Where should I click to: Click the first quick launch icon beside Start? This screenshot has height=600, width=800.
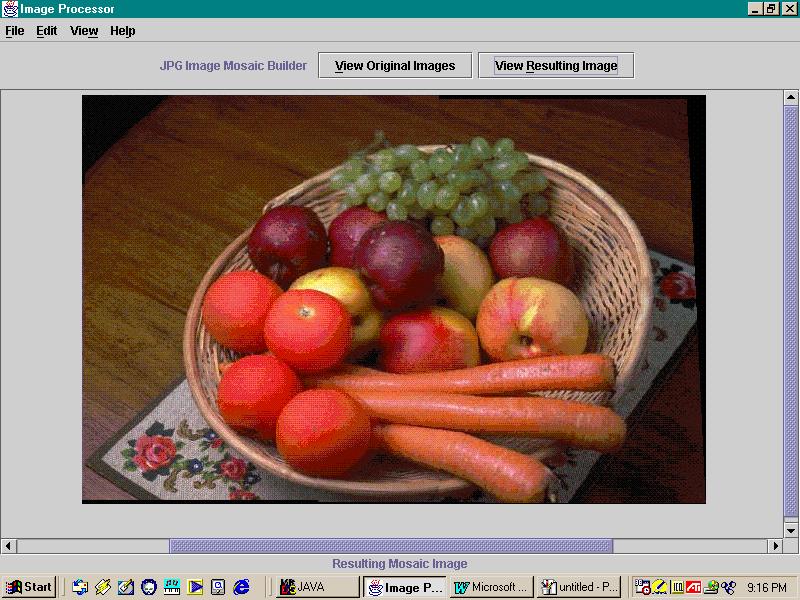tap(80, 587)
